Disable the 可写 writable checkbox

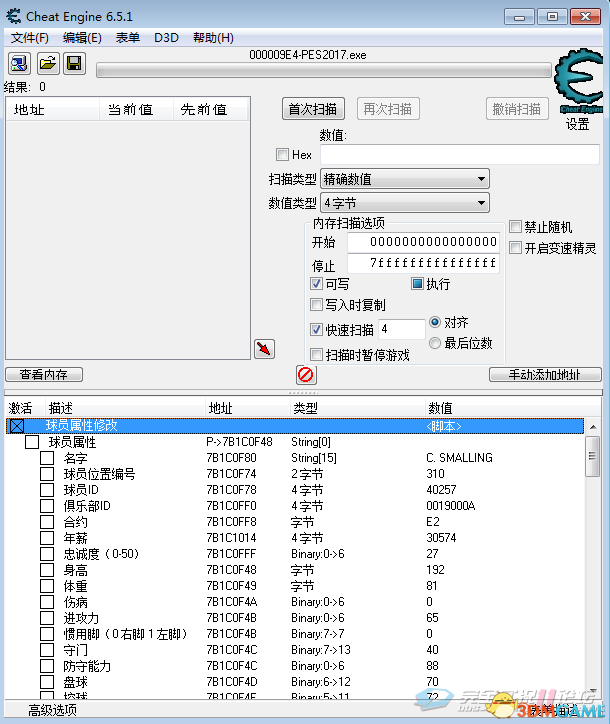(x=316, y=284)
